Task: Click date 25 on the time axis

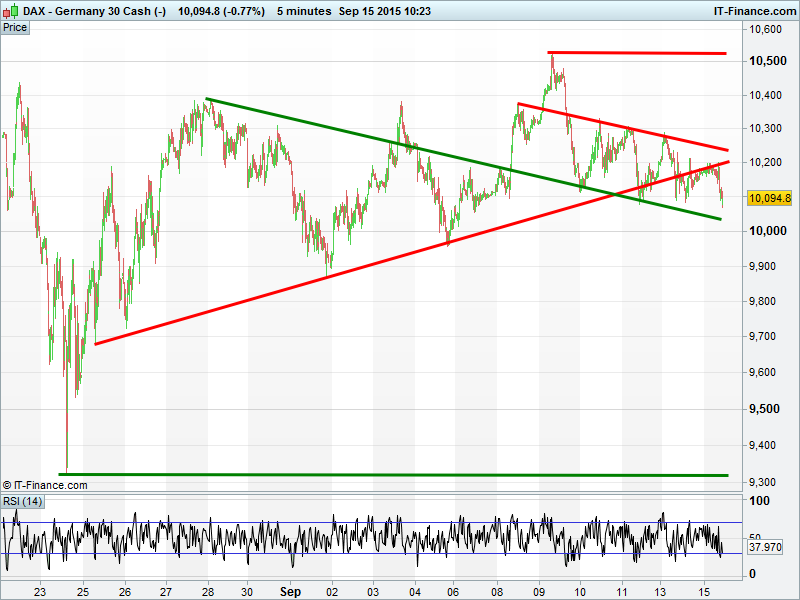Action: [83, 592]
